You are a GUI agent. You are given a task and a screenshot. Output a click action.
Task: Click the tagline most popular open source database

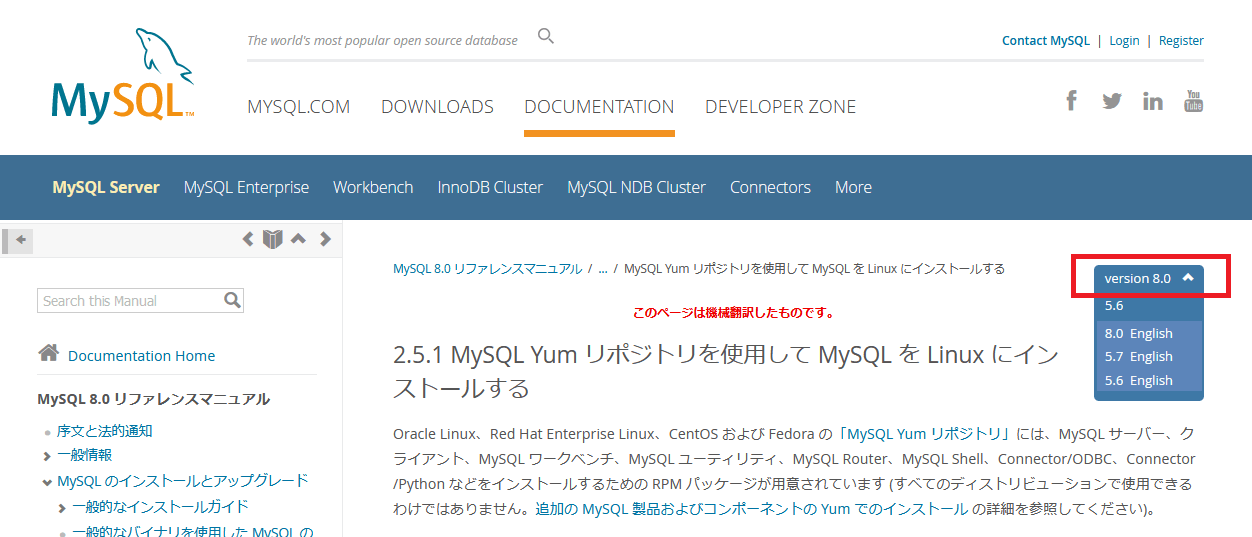(x=382, y=41)
